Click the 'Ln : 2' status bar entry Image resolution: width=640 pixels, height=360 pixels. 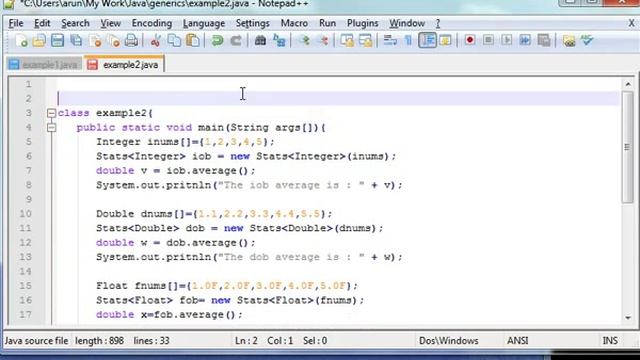246,340
